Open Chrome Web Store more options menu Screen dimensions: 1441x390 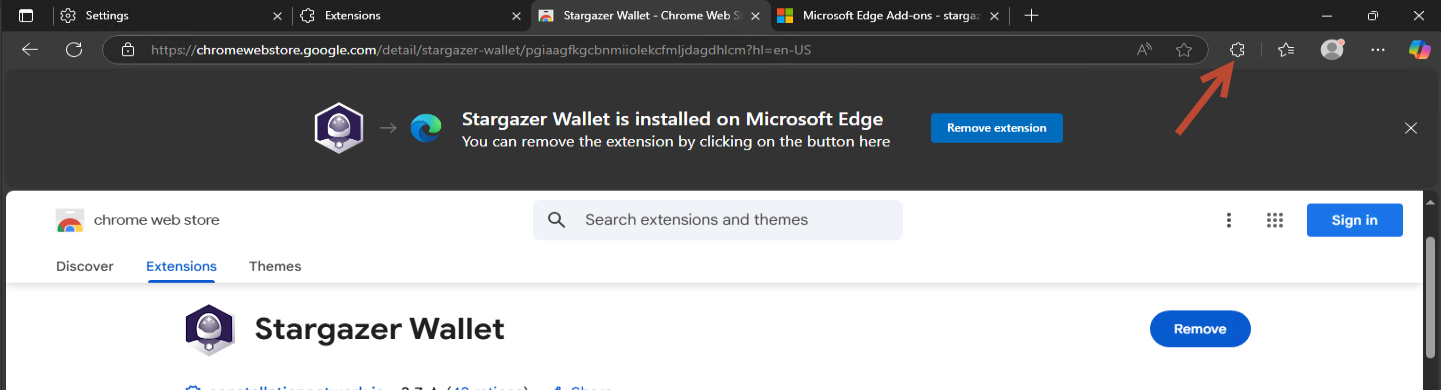point(1228,220)
